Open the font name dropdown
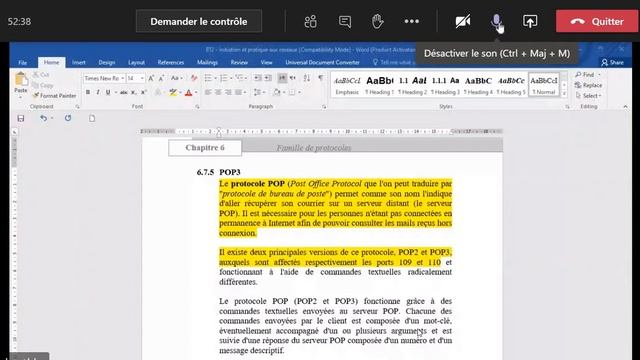The width and height of the screenshot is (640, 360). click(x=122, y=78)
